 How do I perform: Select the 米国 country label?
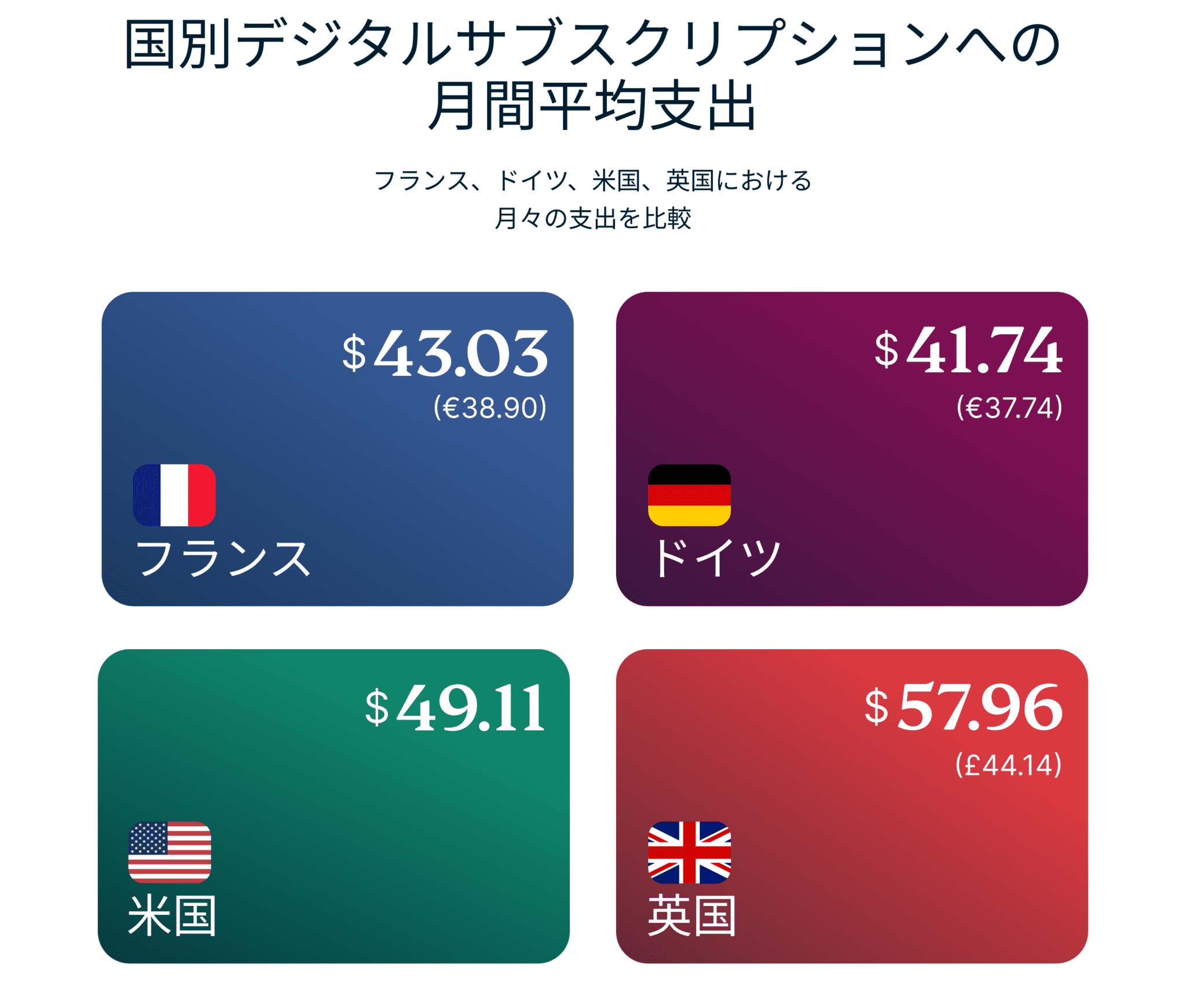172,915
